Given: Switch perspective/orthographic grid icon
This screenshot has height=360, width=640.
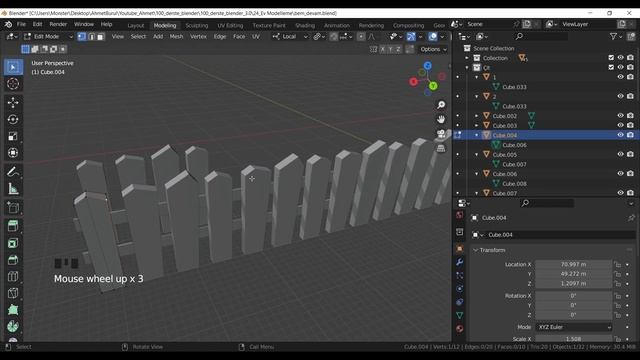Looking at the screenshot, I should (x=441, y=148).
